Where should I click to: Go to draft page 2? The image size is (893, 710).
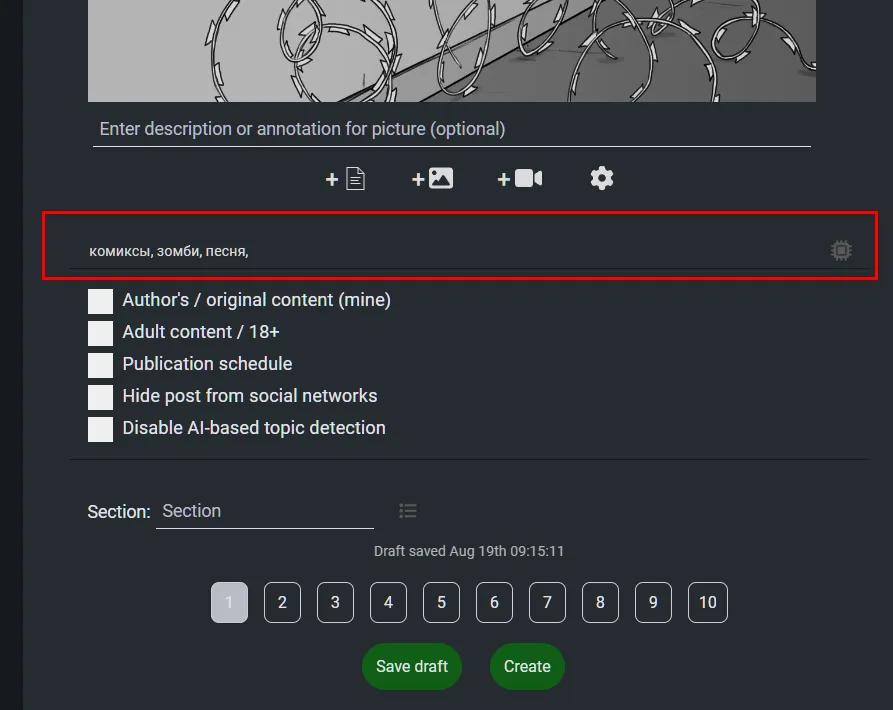point(282,602)
